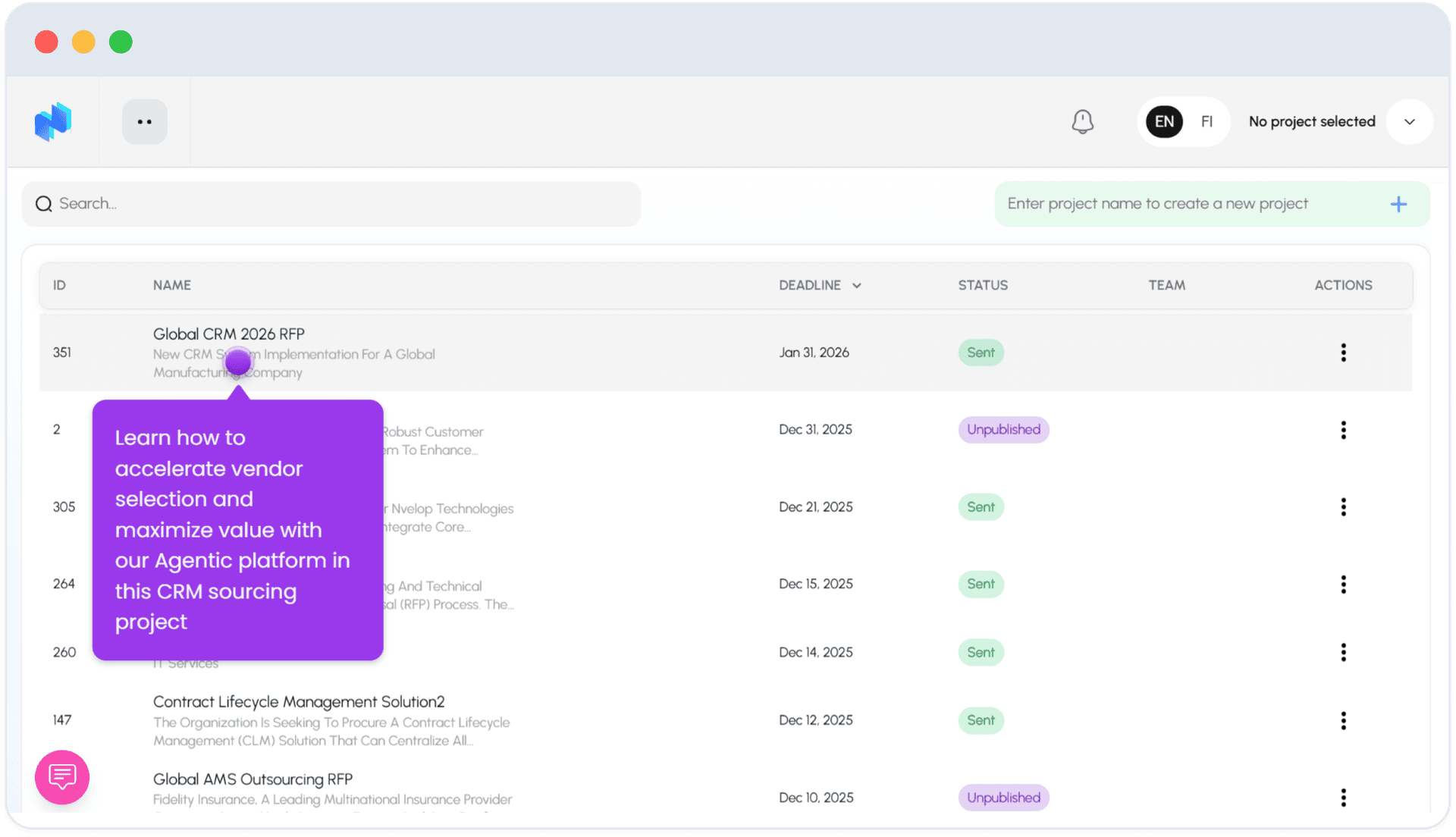Click Unpublished badge for Dec 10, 2025
The image size is (1456, 837).
(x=1003, y=798)
